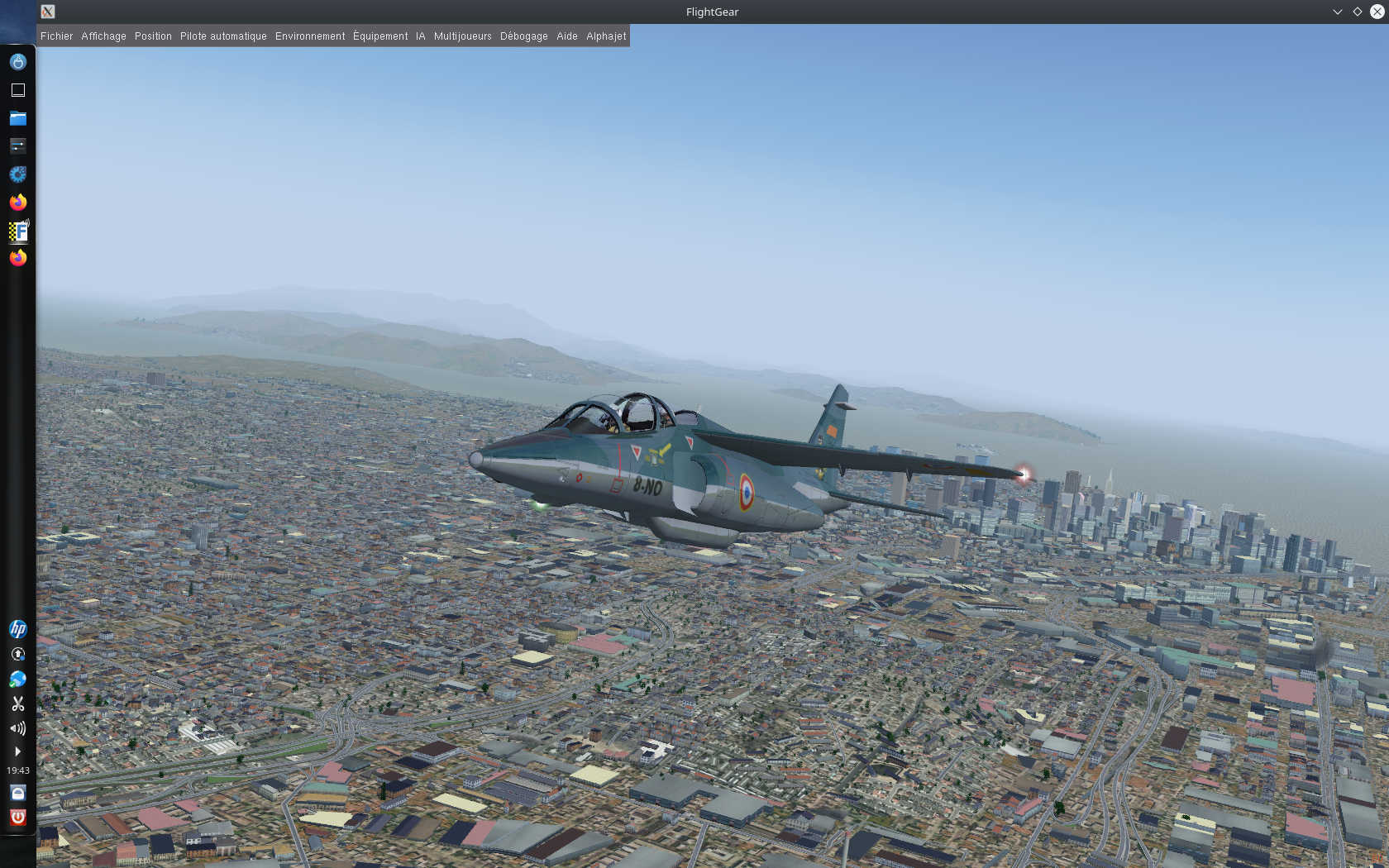Open the system settings sliders icon

(x=18, y=146)
